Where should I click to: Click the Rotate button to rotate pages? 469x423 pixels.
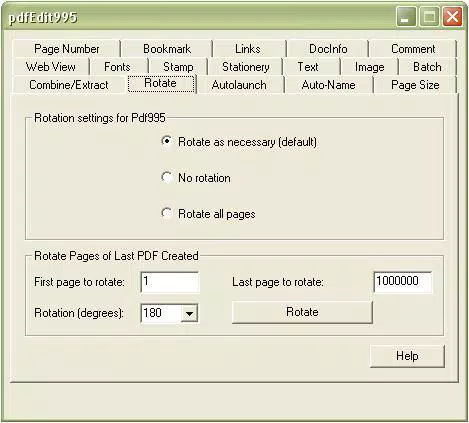(x=302, y=312)
